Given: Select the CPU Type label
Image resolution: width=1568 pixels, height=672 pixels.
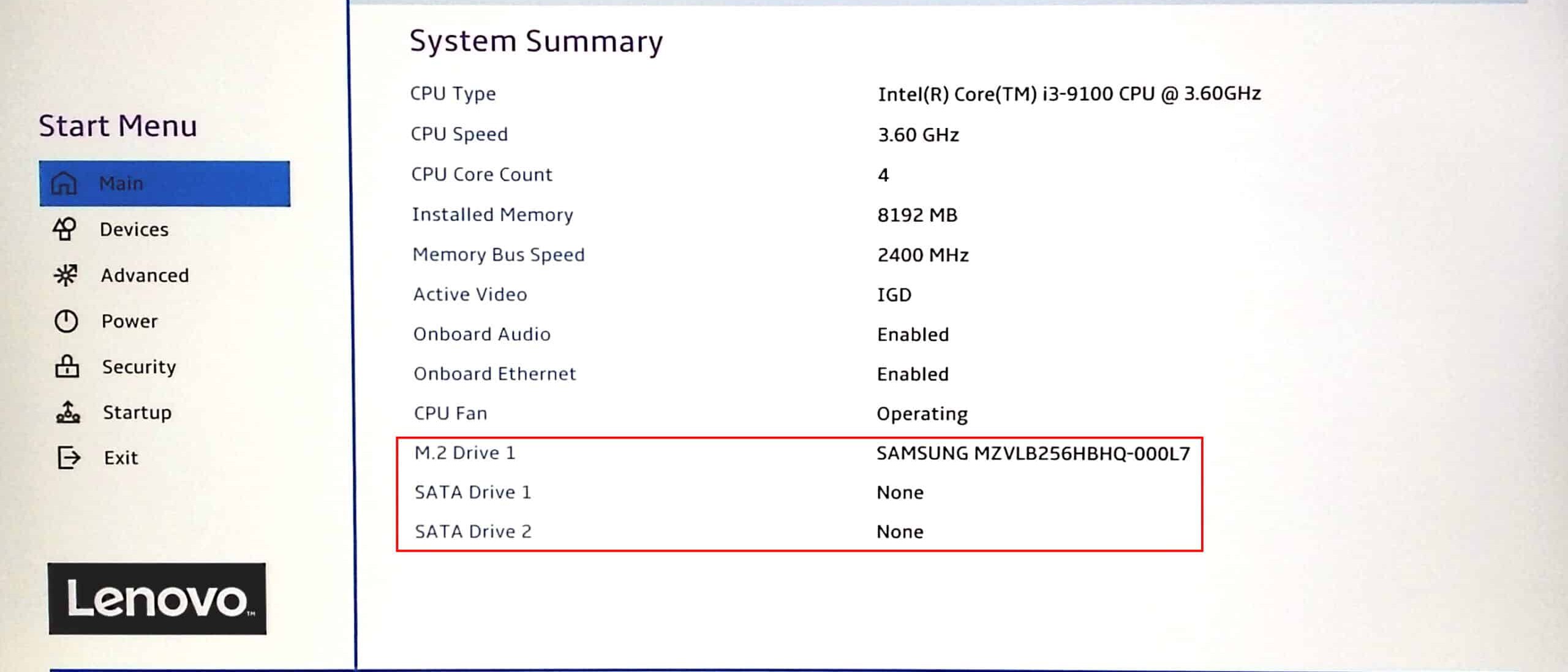Looking at the screenshot, I should (453, 94).
